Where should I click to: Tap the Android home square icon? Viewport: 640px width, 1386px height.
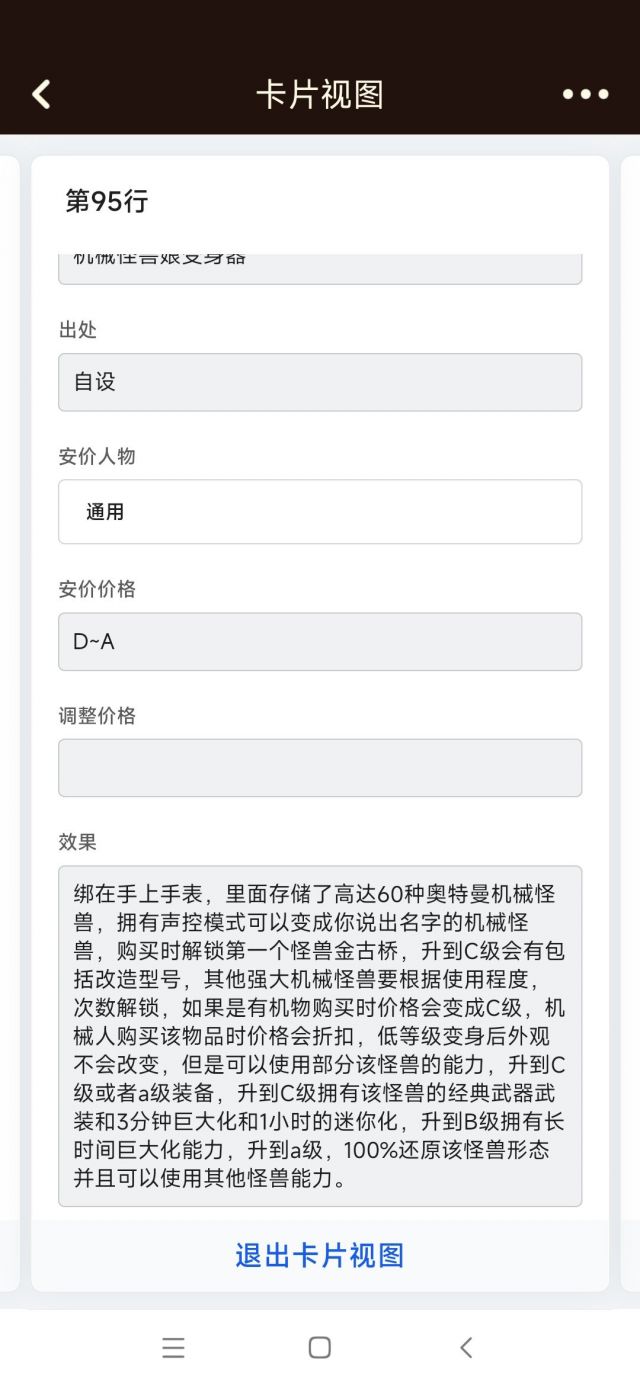320,1347
